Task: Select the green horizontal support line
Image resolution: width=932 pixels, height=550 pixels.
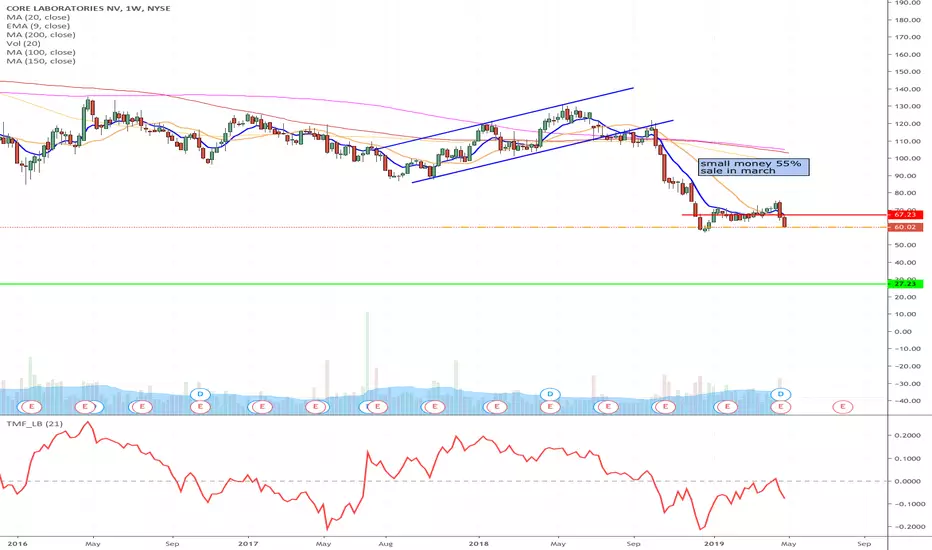Action: 443,284
